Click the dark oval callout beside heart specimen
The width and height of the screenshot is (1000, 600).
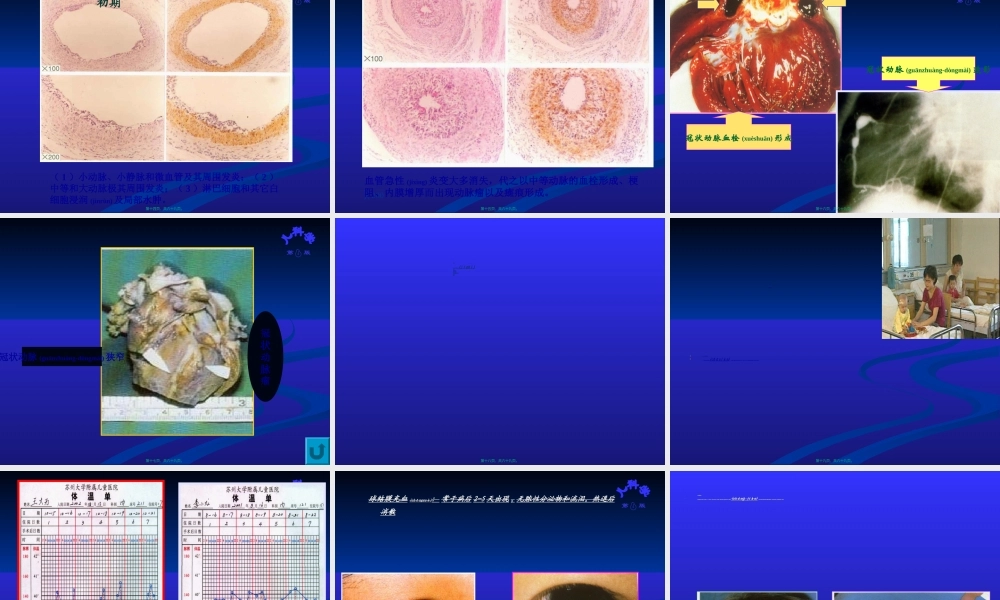click(x=266, y=356)
